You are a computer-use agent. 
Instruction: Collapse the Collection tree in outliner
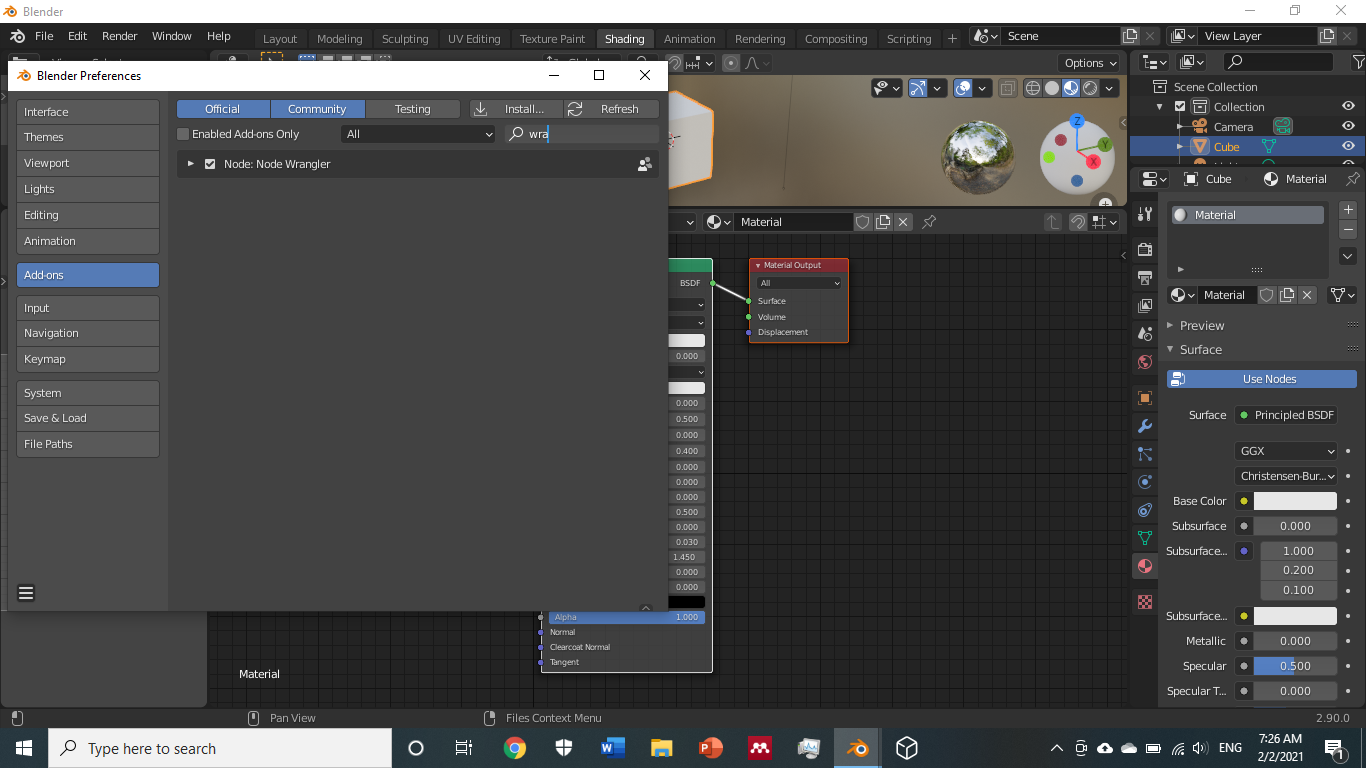[1160, 107]
